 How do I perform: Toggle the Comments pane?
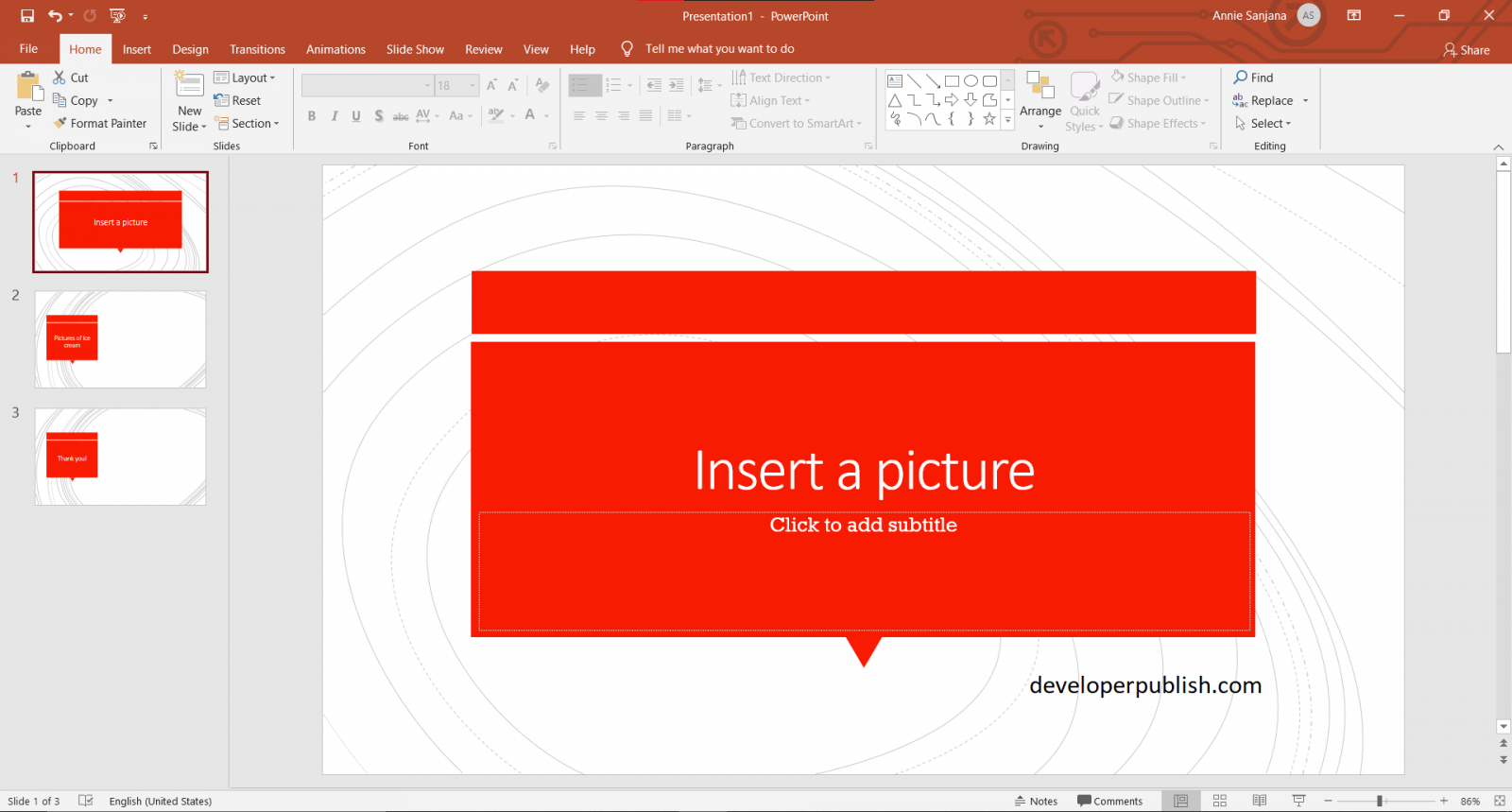coord(1110,801)
